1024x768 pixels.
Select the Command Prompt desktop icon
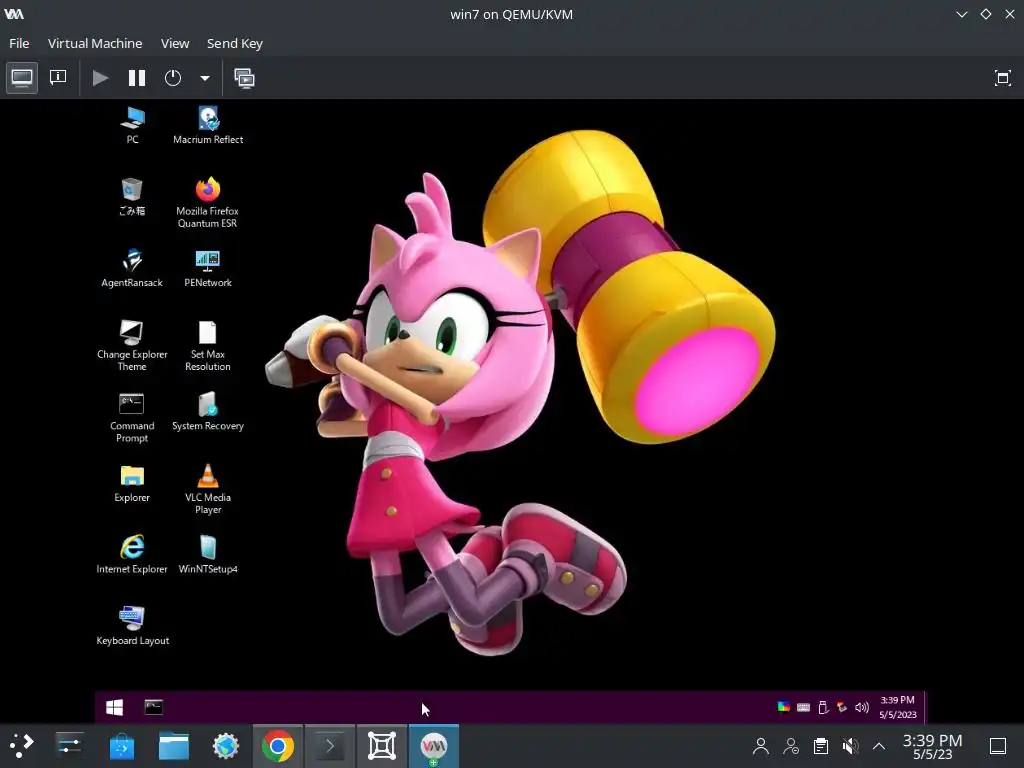tap(132, 417)
